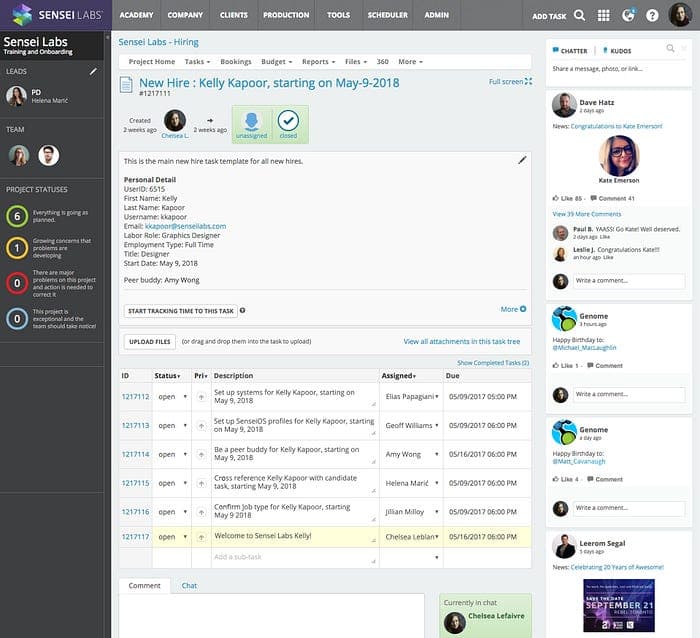Open the help question mark icon
The width and height of the screenshot is (700, 638).
pyautogui.click(x=652, y=16)
